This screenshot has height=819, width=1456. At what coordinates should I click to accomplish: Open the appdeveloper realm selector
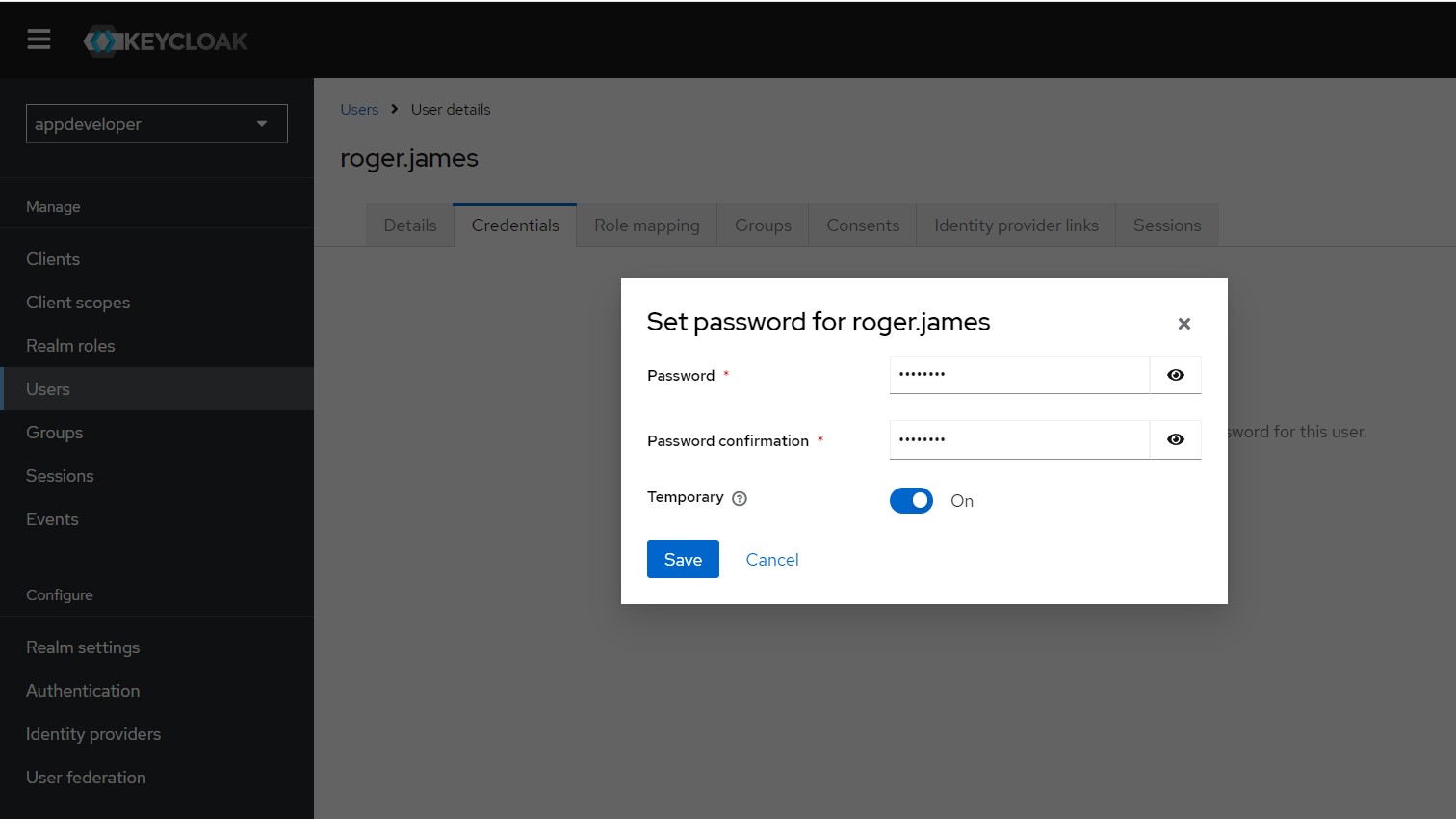(157, 123)
